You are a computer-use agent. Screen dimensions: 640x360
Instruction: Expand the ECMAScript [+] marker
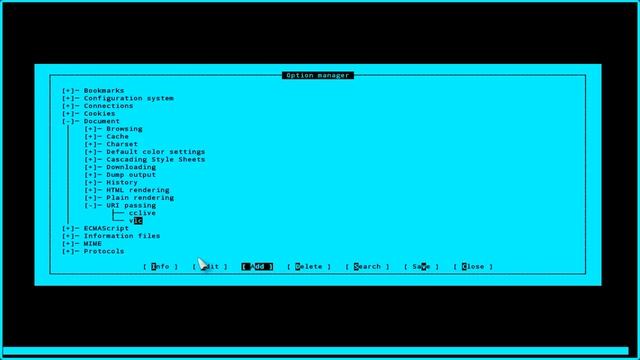68,228
